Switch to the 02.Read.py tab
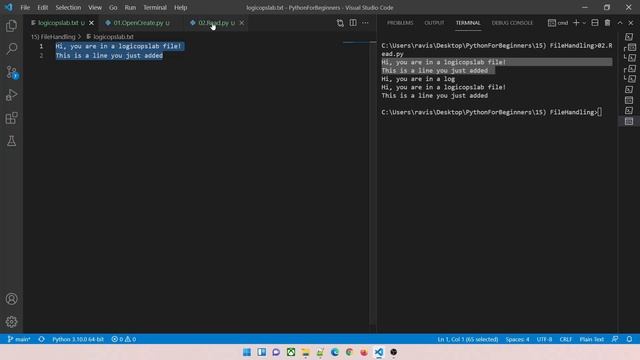The width and height of the screenshot is (640, 360). (x=213, y=23)
